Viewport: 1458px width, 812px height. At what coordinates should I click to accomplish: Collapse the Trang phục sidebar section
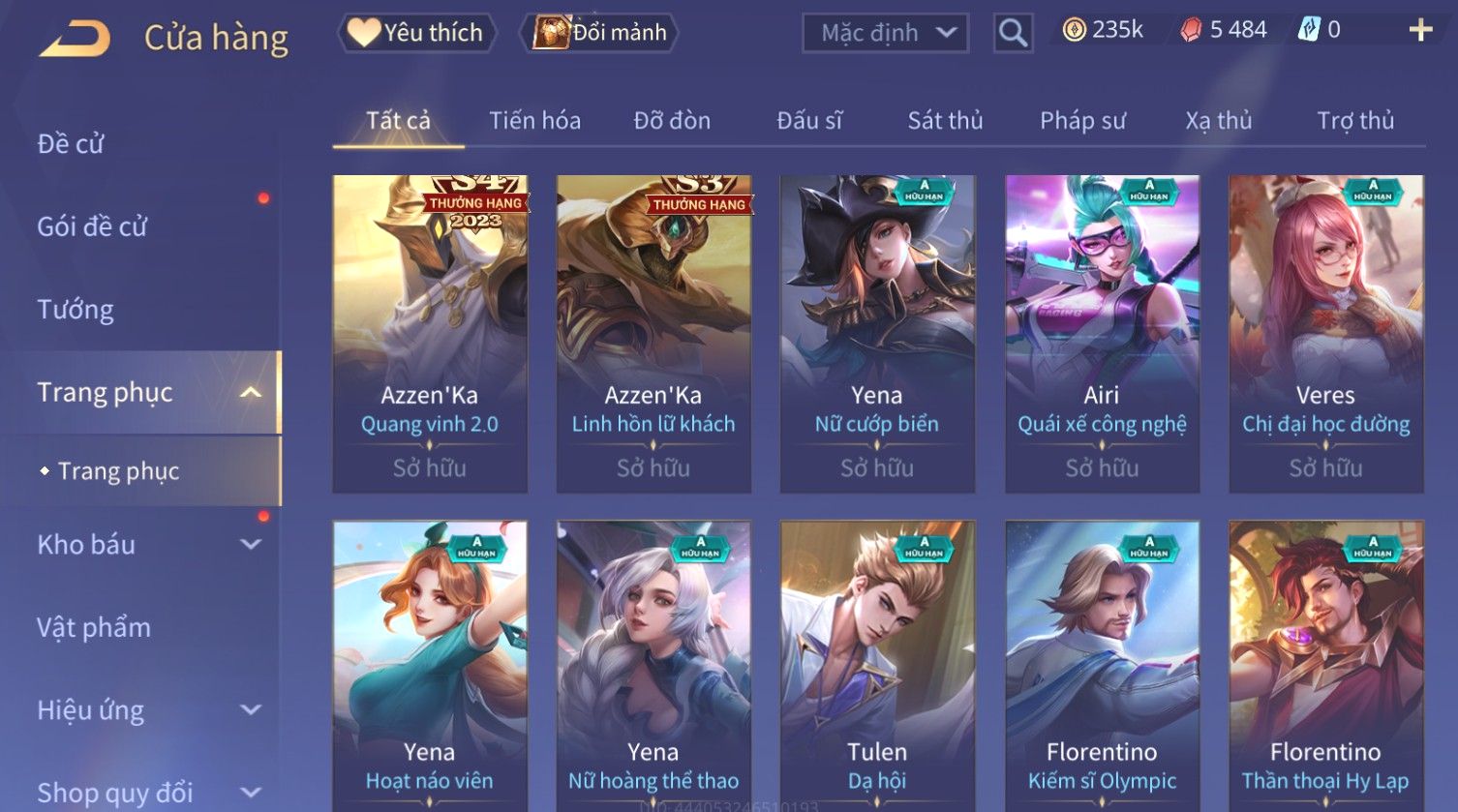pyautogui.click(x=251, y=392)
